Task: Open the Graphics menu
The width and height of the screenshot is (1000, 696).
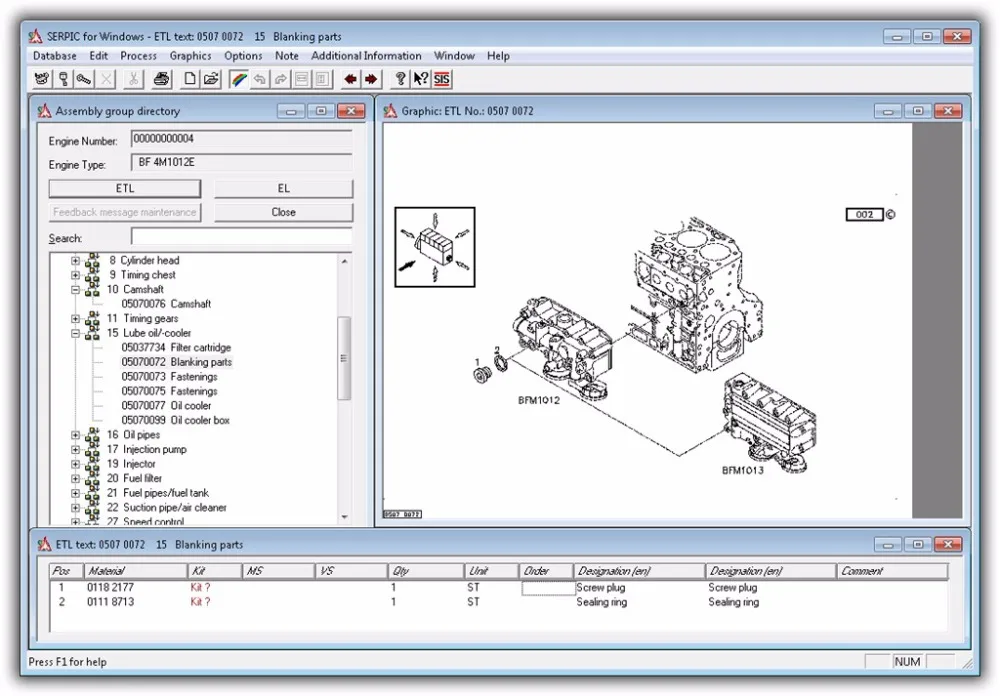Action: (x=190, y=56)
